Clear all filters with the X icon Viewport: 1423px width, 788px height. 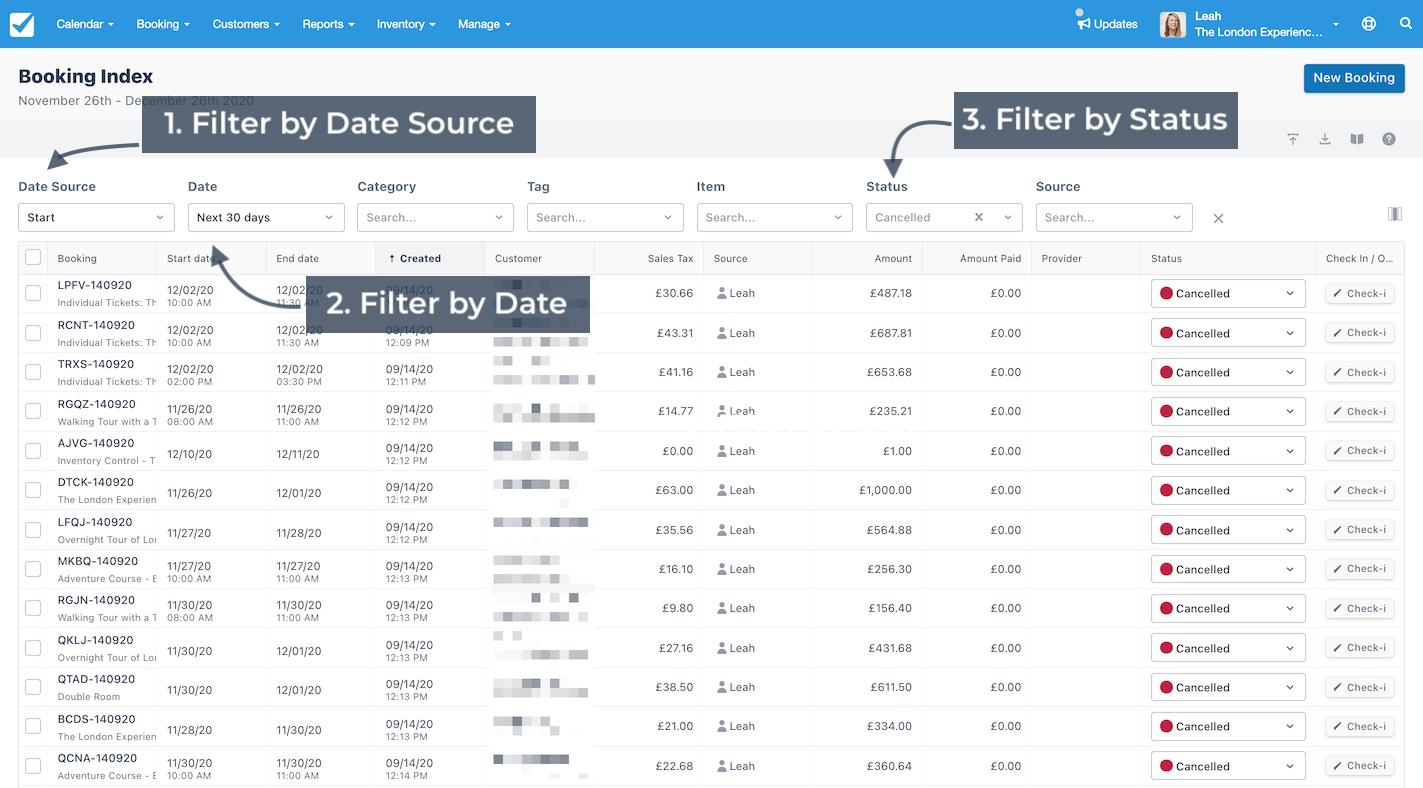pyautogui.click(x=1218, y=218)
